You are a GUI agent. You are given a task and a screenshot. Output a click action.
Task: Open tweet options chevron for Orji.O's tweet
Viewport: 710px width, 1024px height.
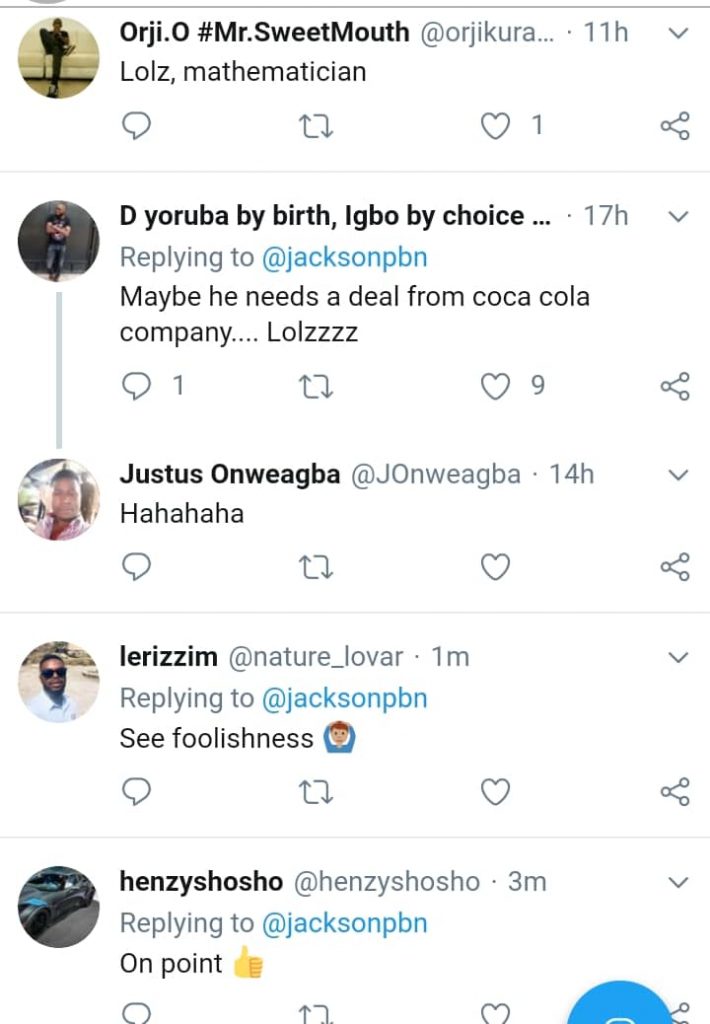678,34
